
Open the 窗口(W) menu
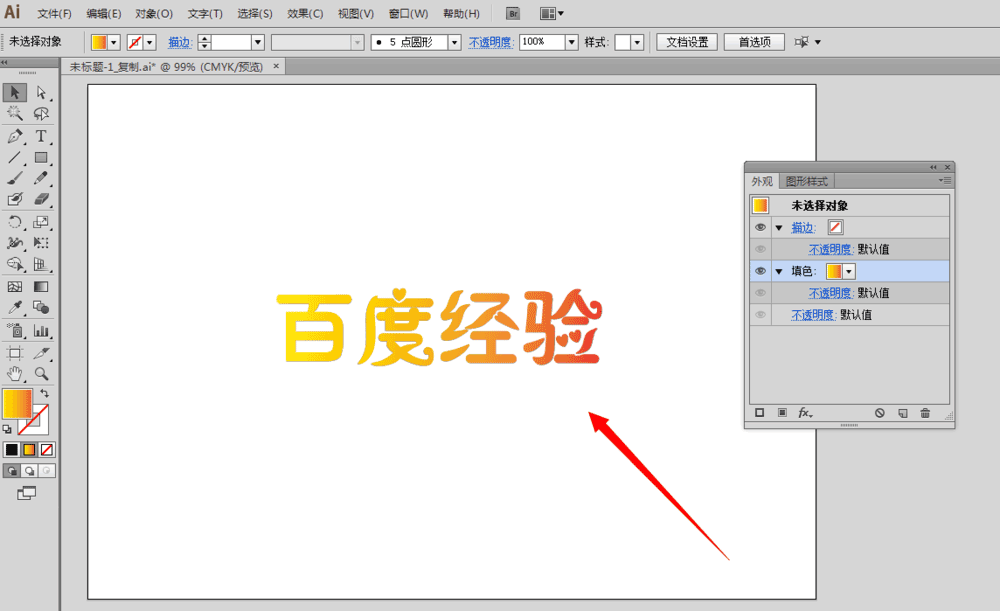click(x=408, y=13)
